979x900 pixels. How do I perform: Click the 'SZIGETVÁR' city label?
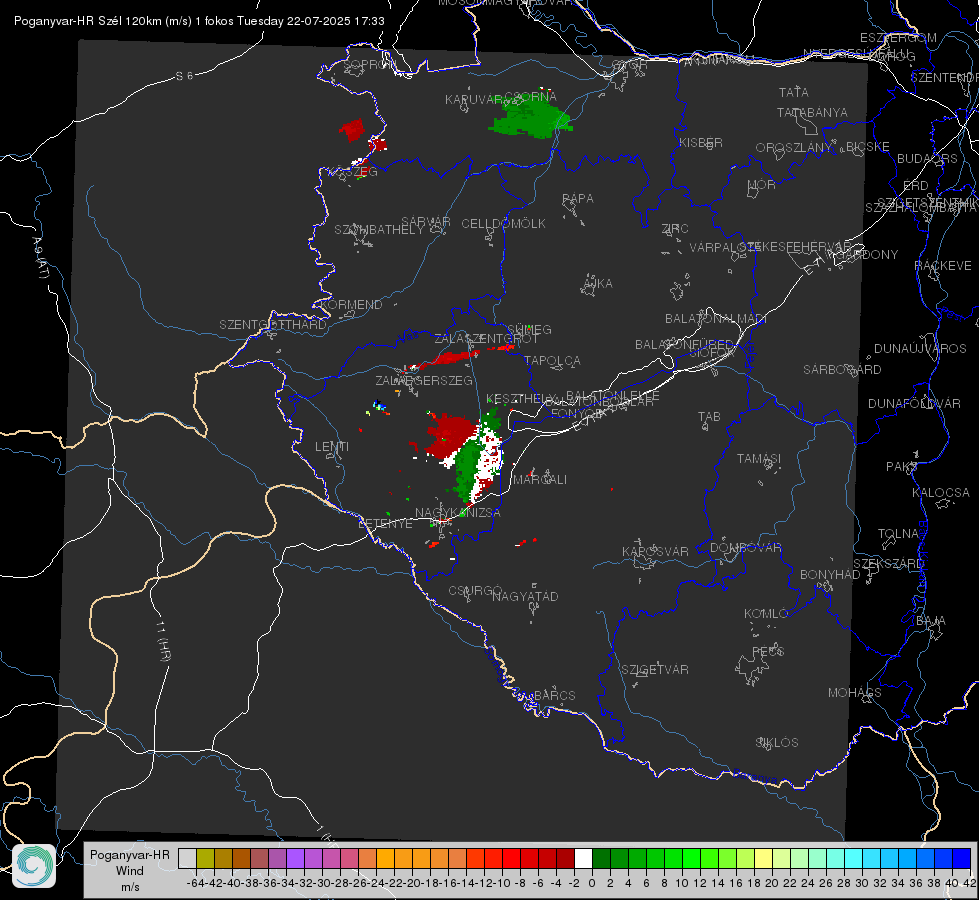point(655,670)
